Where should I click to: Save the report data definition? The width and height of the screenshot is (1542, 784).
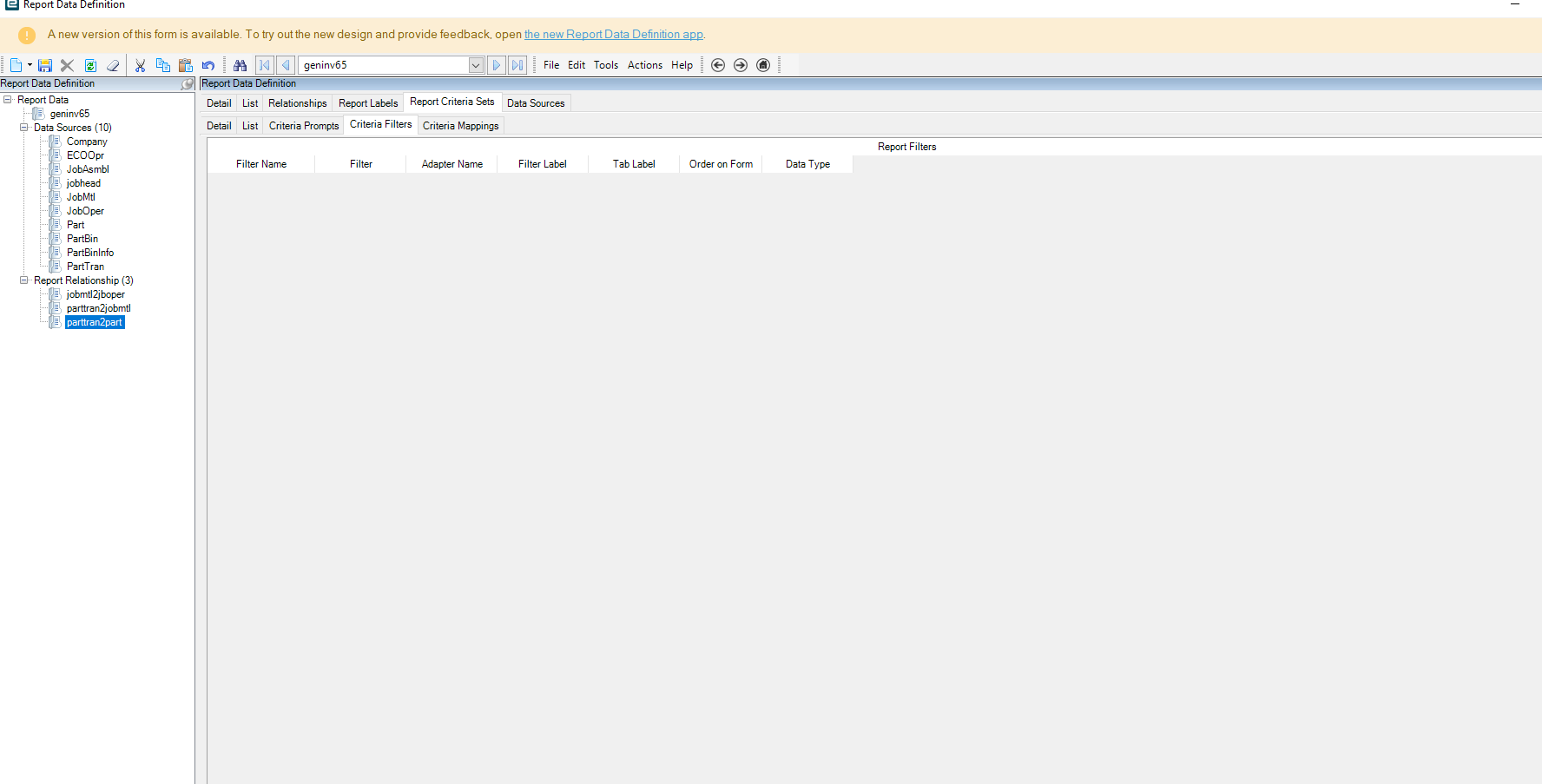pos(45,65)
